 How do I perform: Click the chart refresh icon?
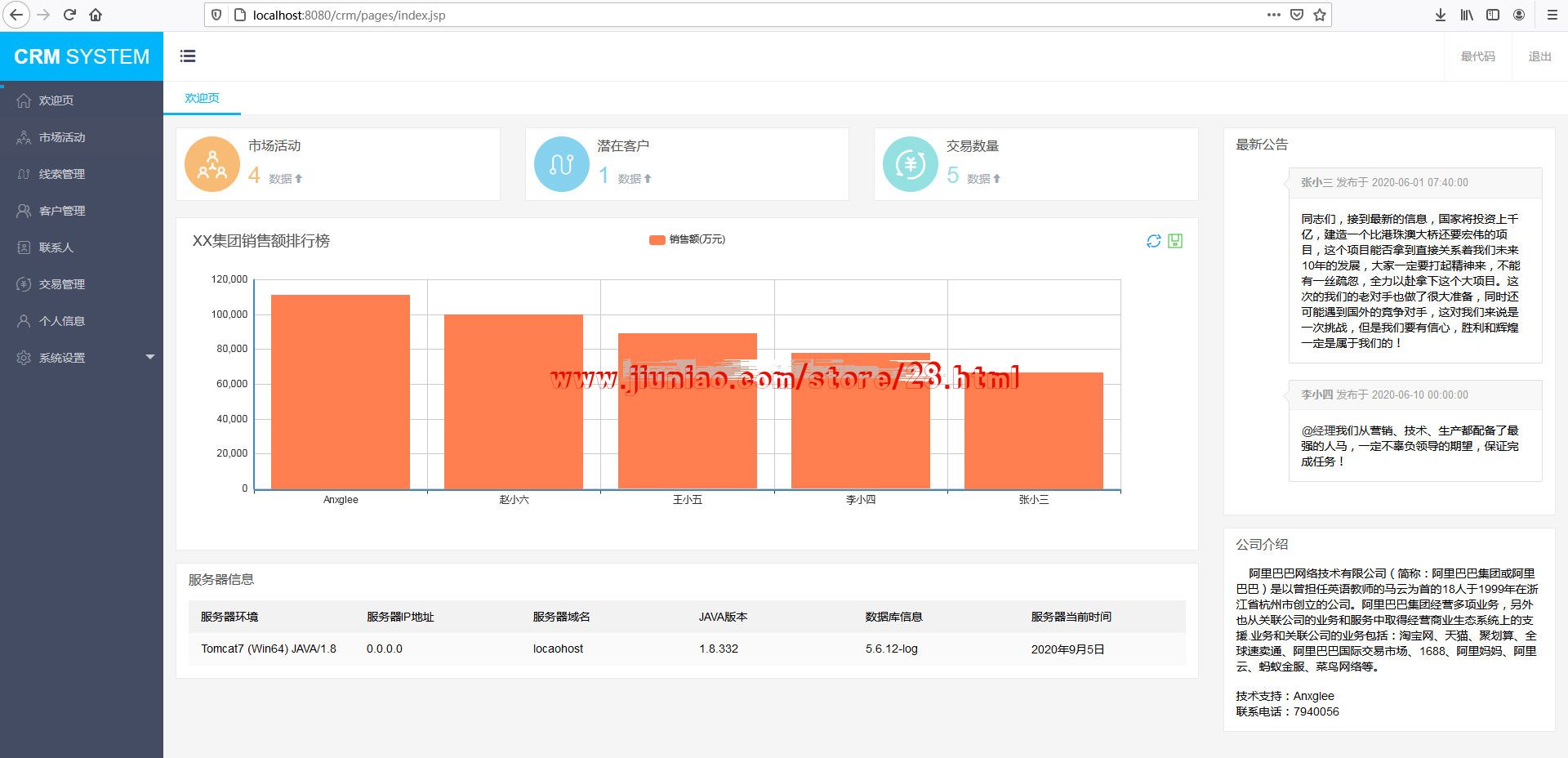tap(1153, 241)
